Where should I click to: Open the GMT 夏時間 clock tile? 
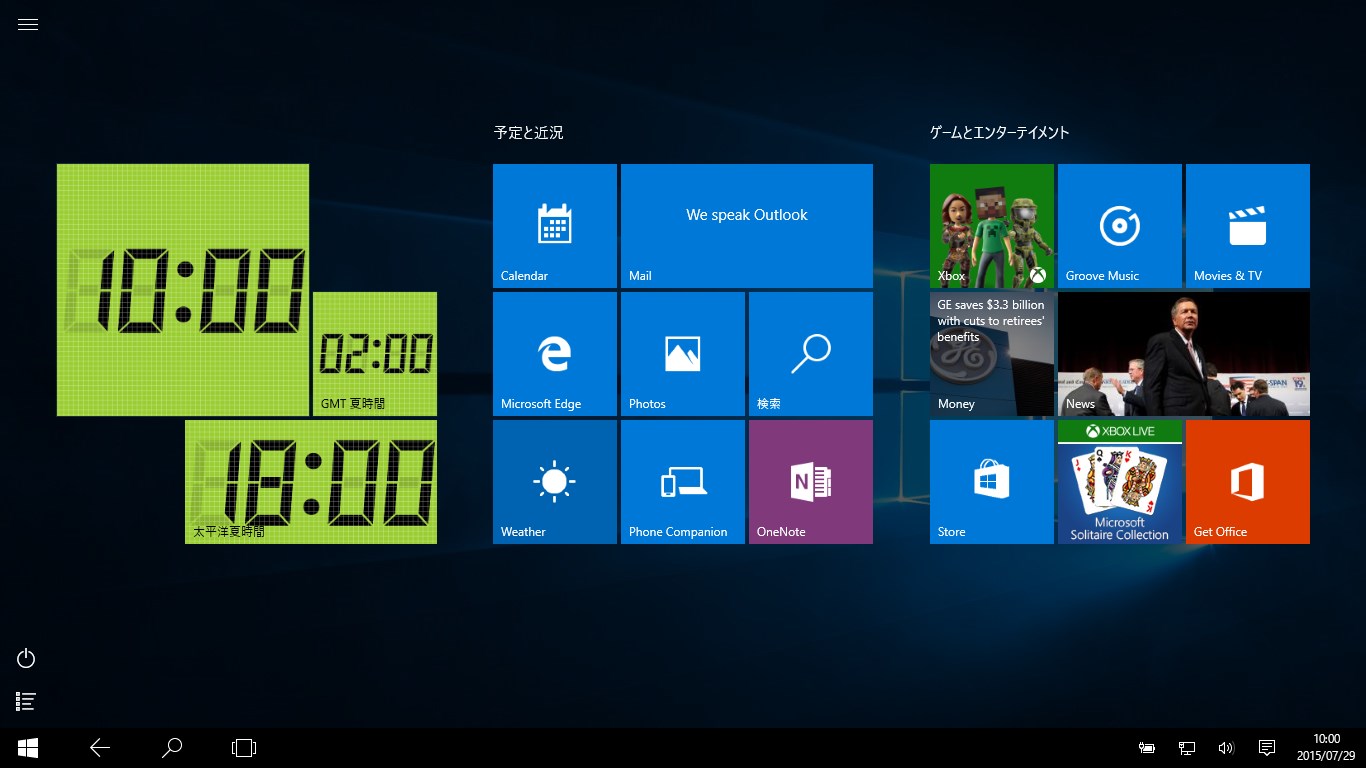[375, 354]
